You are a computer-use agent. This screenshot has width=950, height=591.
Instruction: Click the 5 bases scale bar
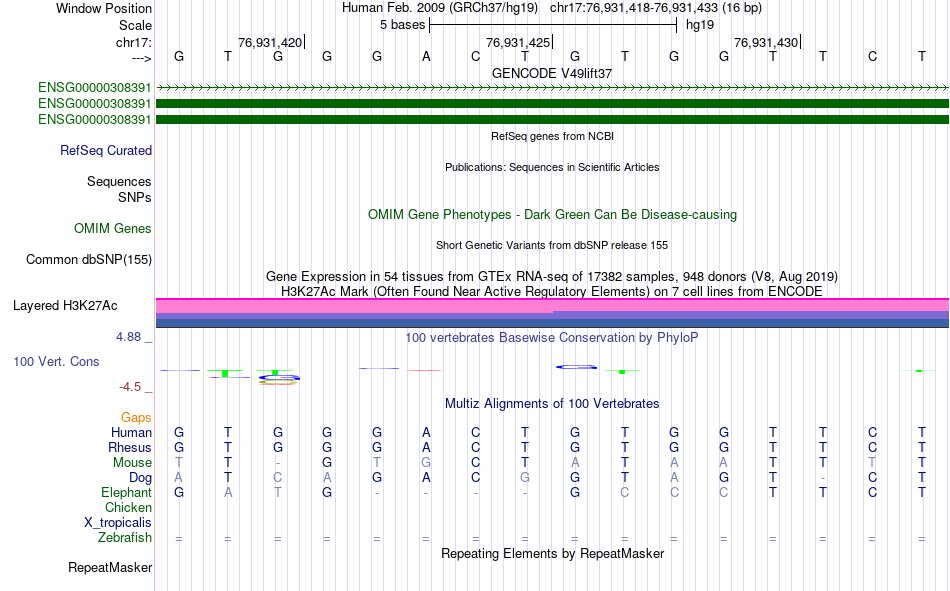click(x=553, y=25)
